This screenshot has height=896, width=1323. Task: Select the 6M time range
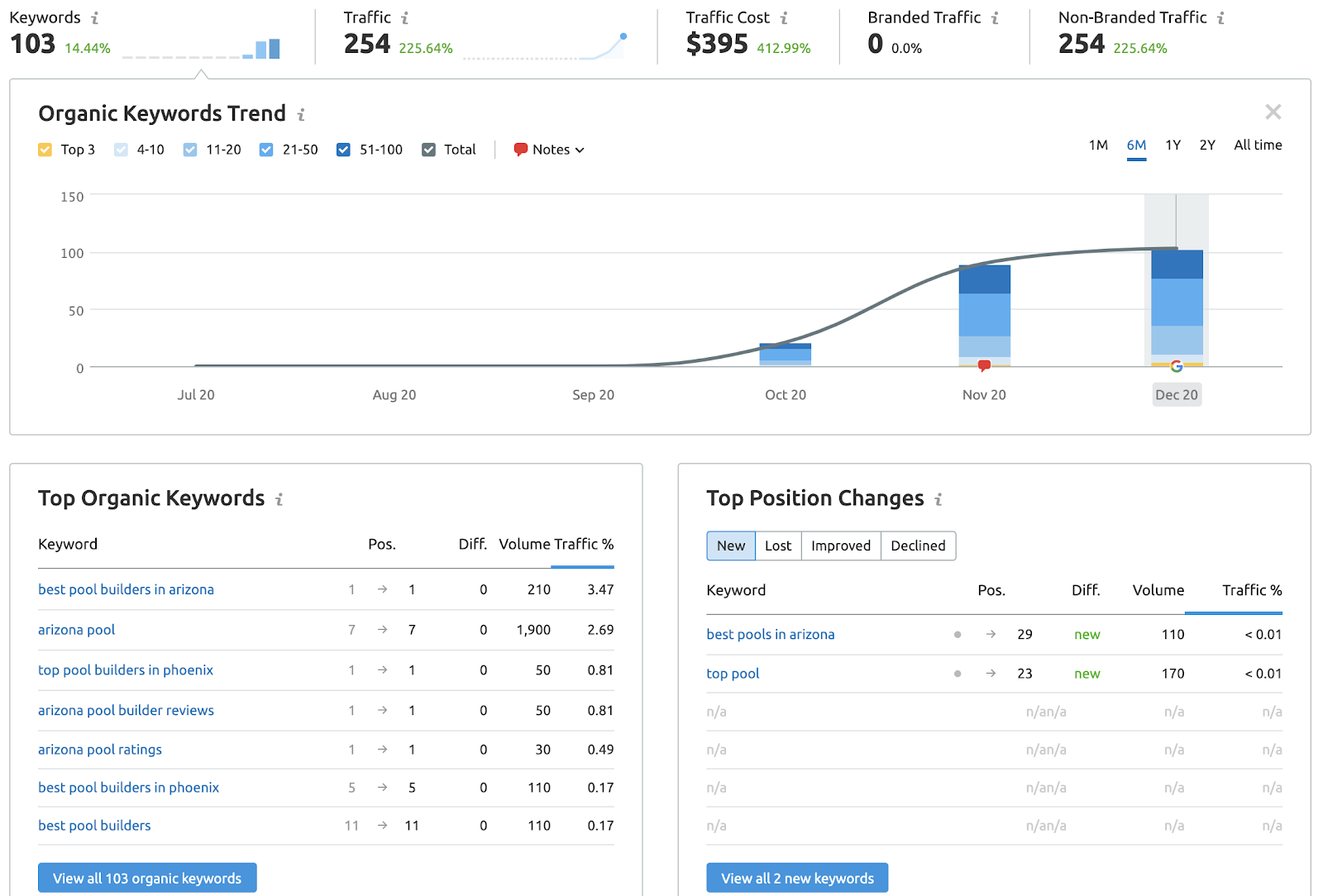click(1136, 145)
